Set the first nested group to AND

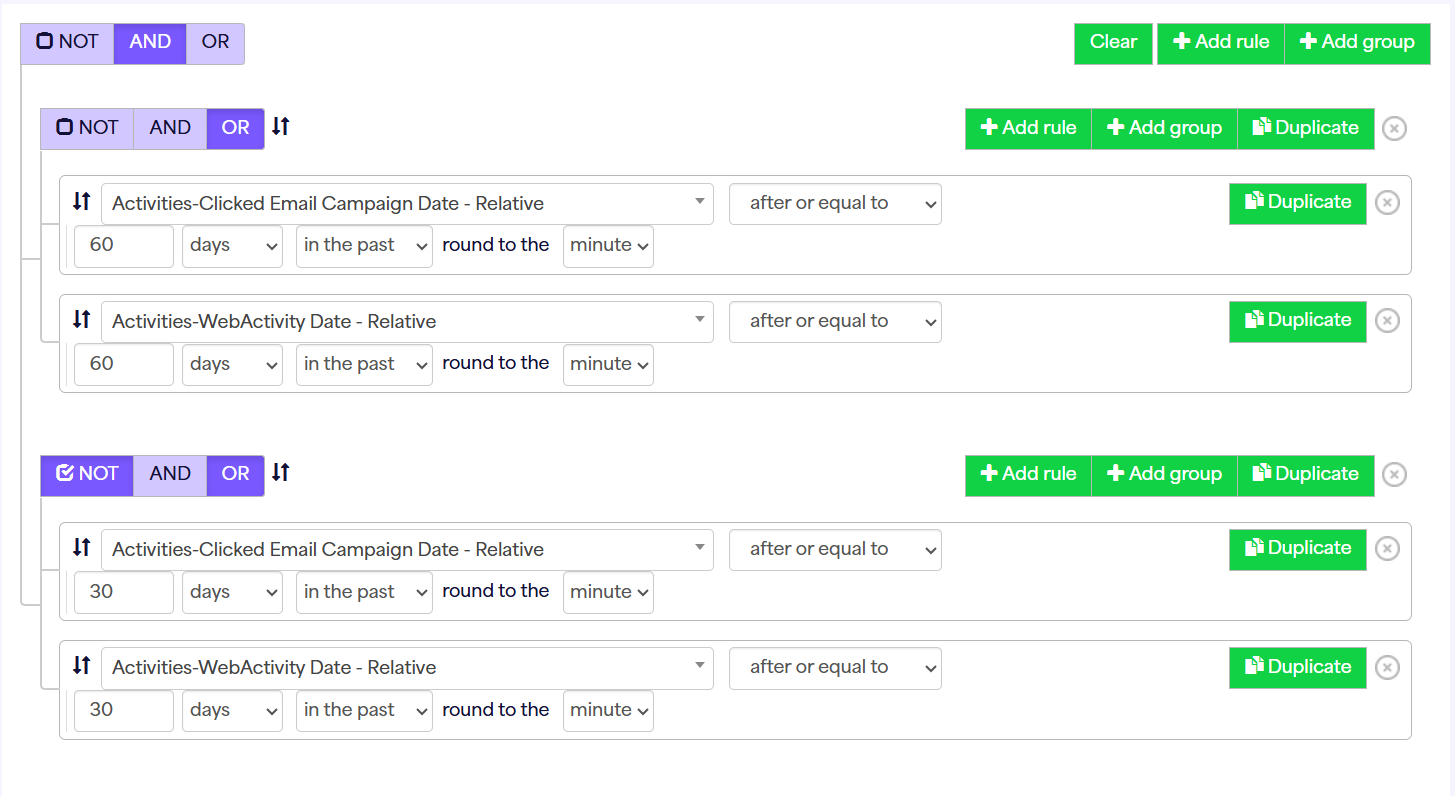pos(170,129)
